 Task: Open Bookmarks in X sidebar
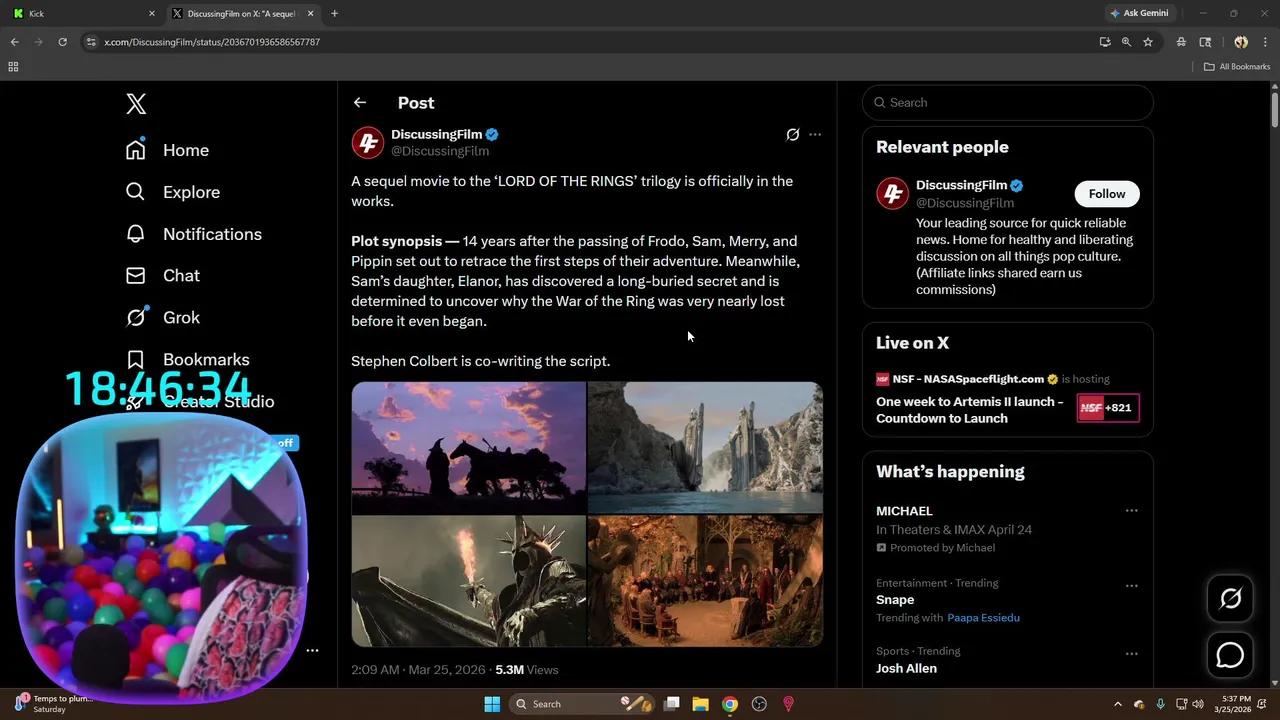(187, 359)
